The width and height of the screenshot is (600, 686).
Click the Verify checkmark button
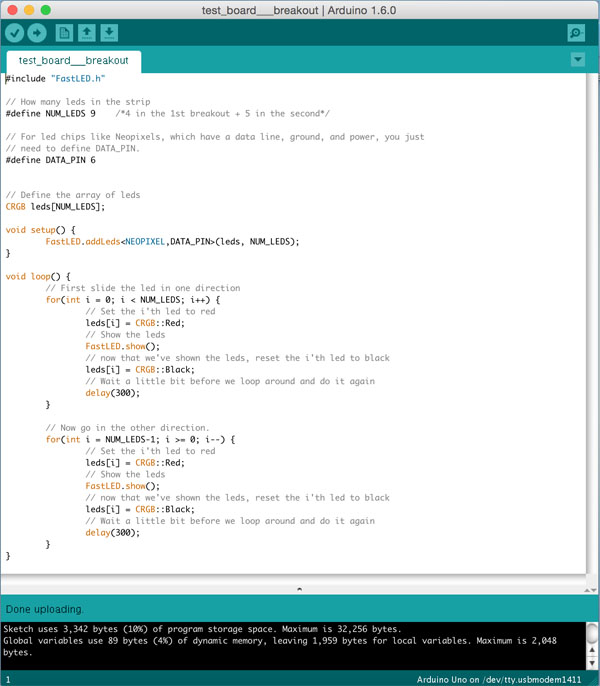[x=14, y=33]
